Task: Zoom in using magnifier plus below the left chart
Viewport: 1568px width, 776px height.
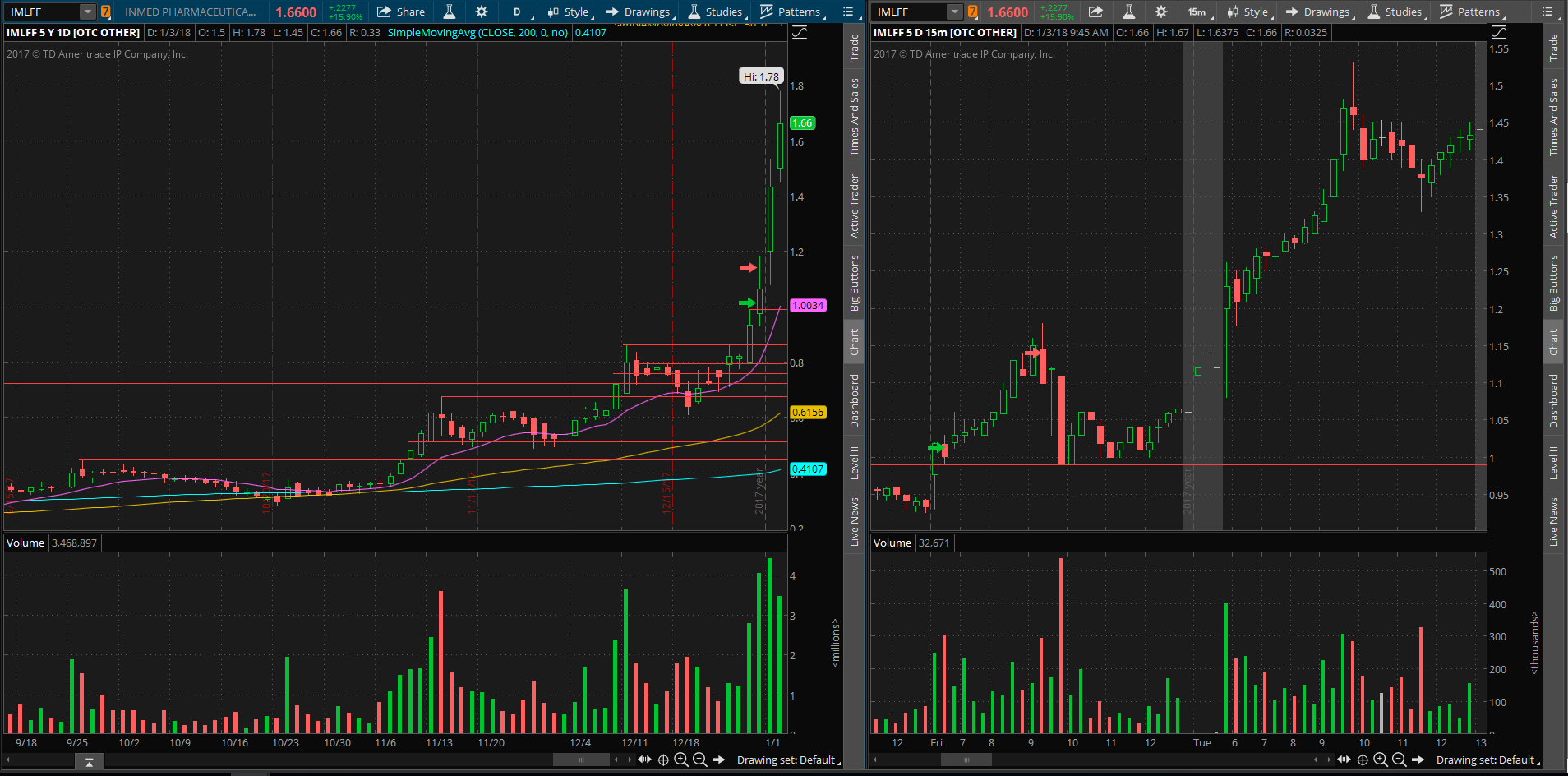Action: 681,760
